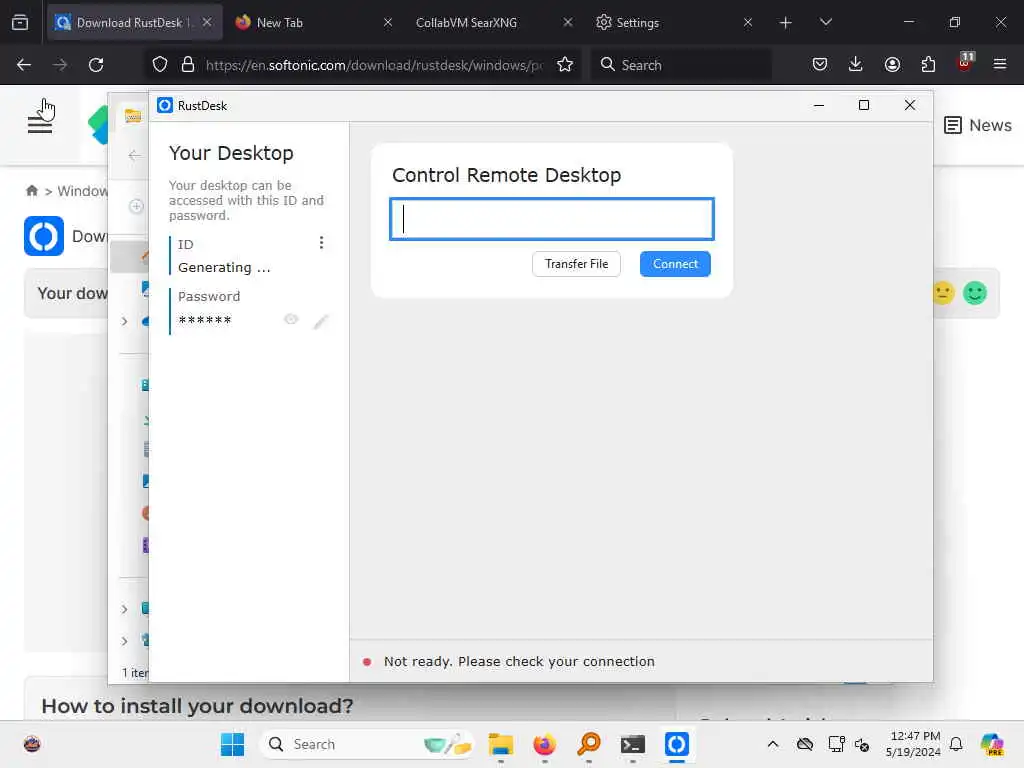
Task: Click the network and volume tray icons
Action: (x=848, y=744)
